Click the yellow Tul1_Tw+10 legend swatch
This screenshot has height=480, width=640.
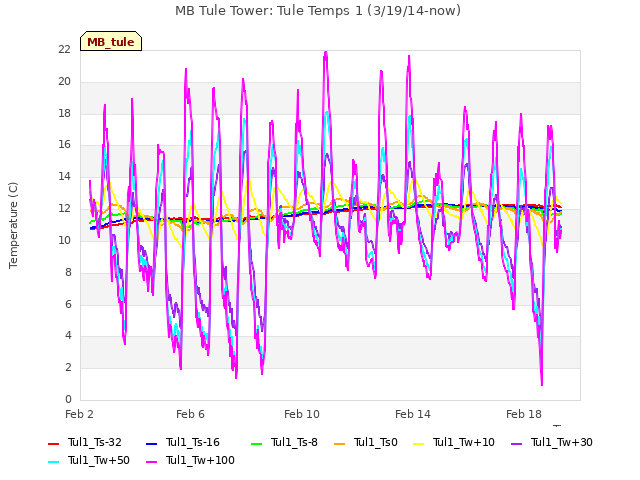pyautogui.click(x=419, y=444)
